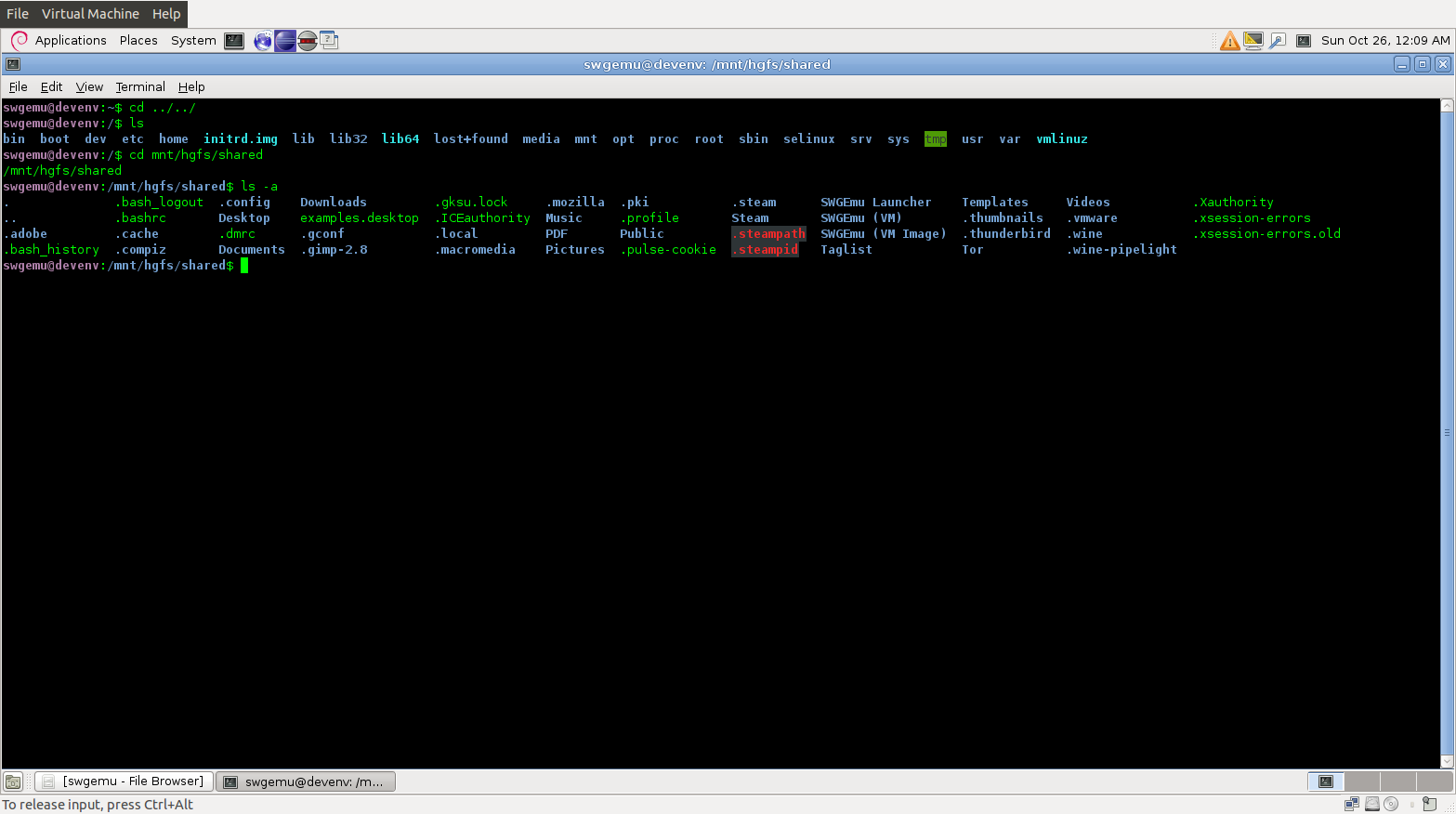
Task: Launch the terminal from the top panel launcher
Action: point(234,41)
